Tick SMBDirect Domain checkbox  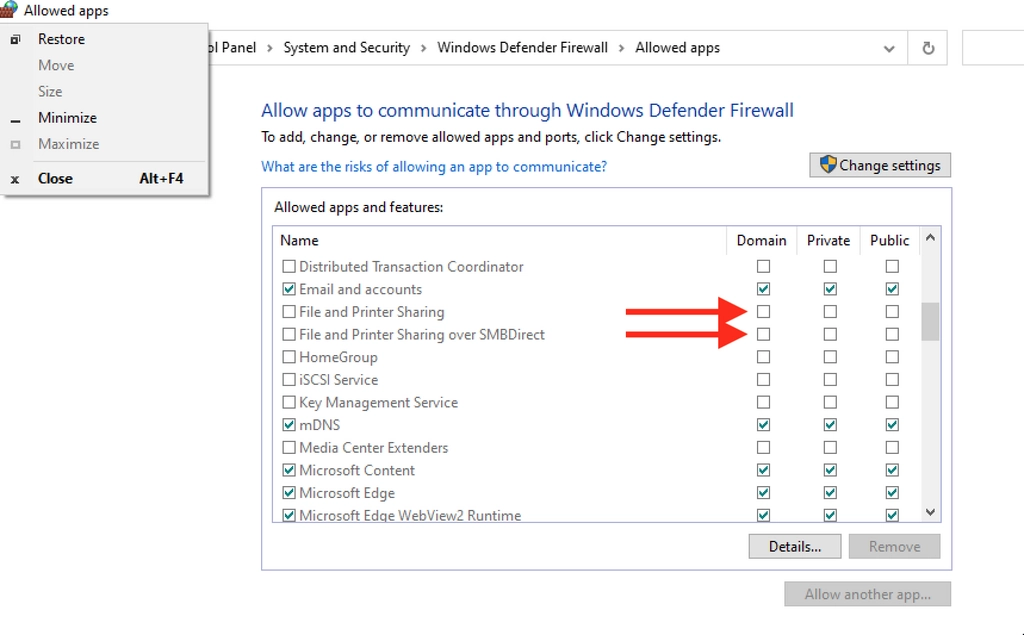(x=763, y=334)
